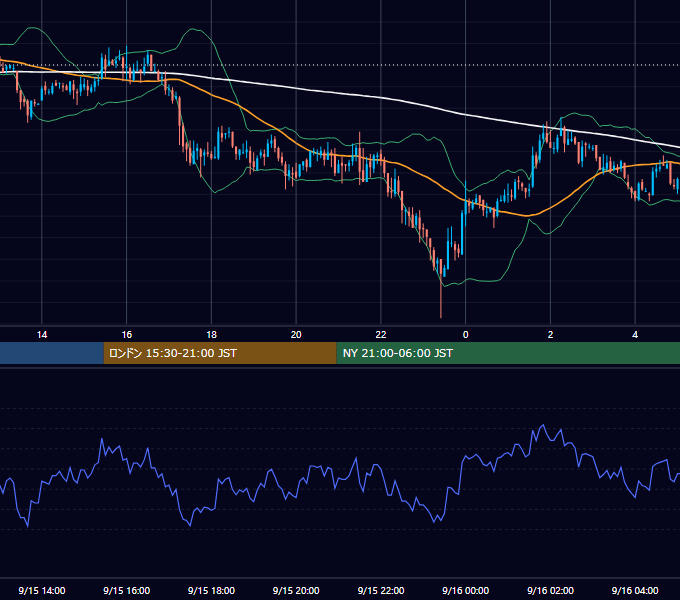Click the oscillator peak near 02:00
680x600 pixels.
[543, 425]
